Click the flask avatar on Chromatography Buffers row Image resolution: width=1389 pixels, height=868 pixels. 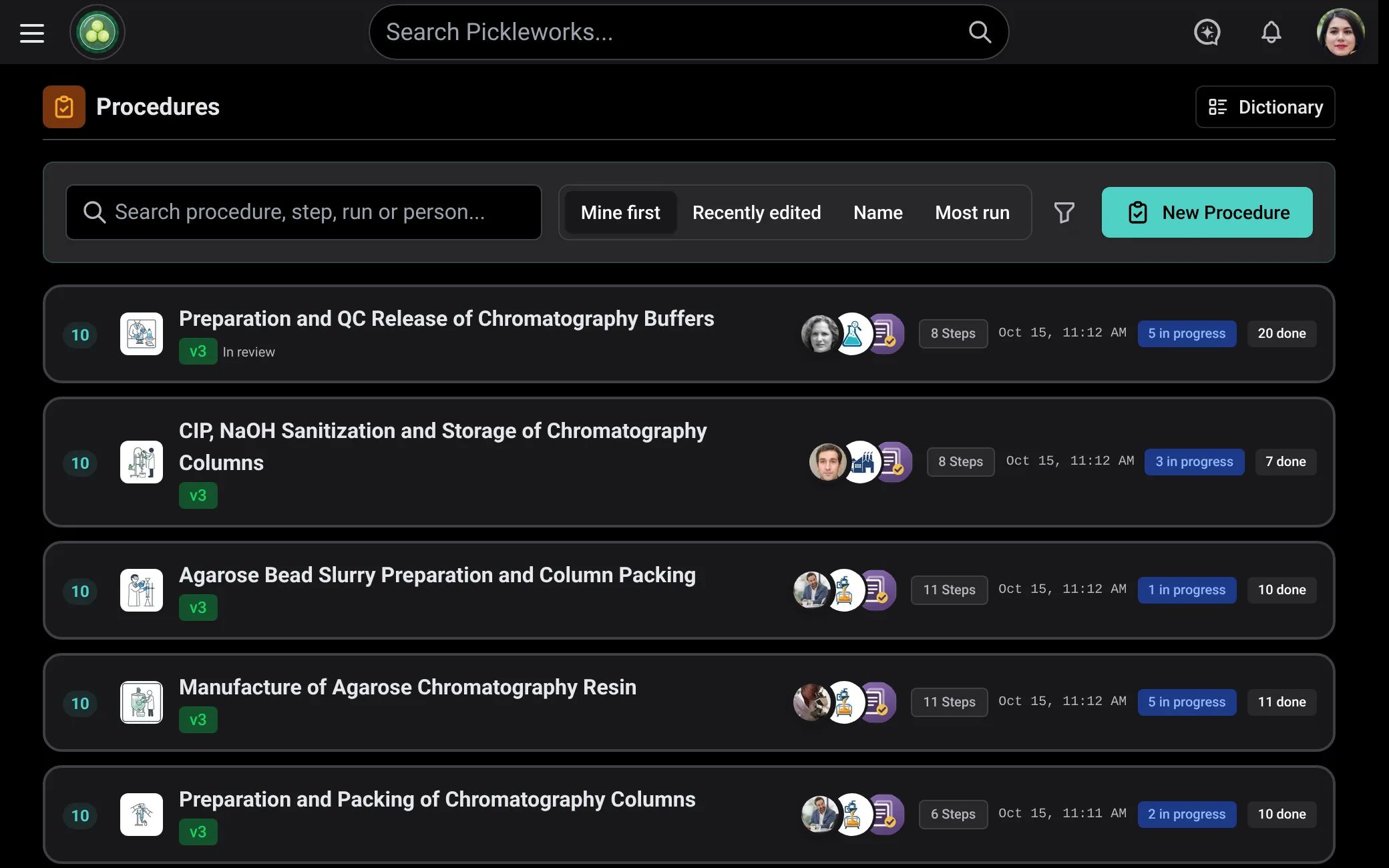coord(853,334)
